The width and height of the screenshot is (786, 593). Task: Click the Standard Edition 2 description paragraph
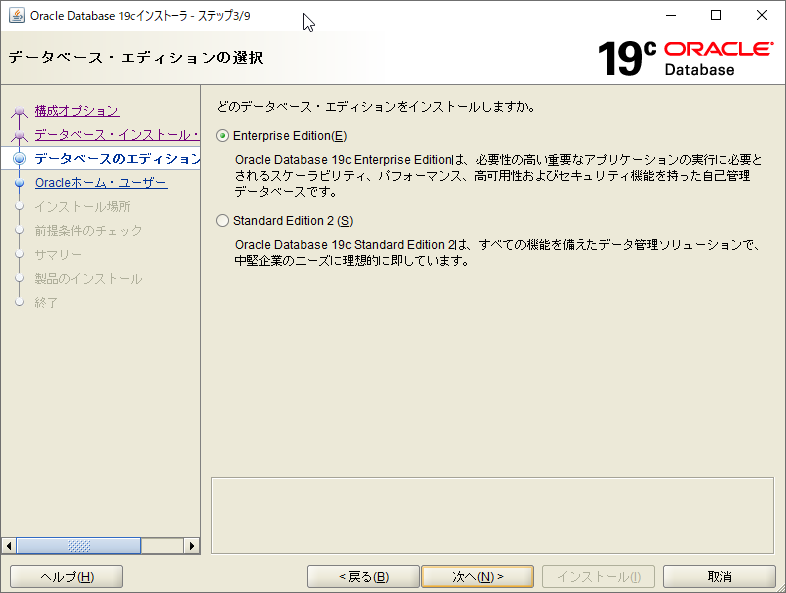coord(497,253)
